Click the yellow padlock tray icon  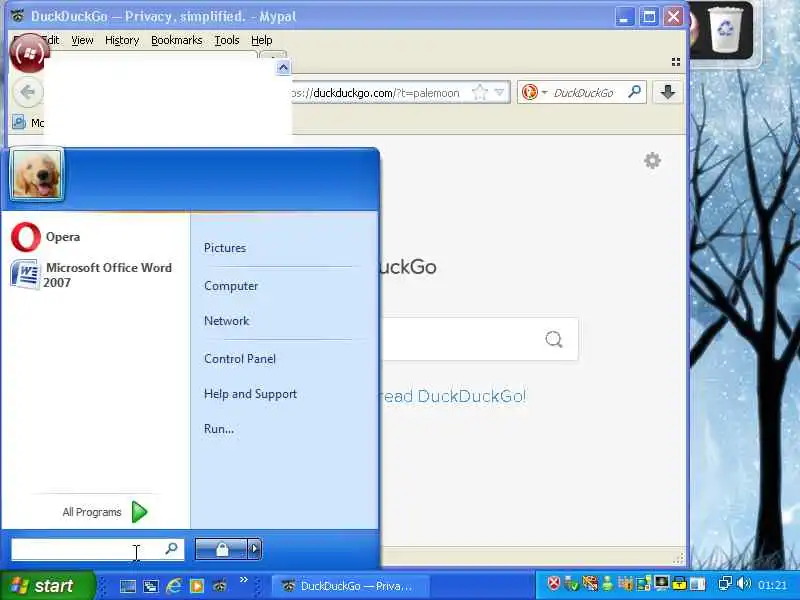pos(679,583)
